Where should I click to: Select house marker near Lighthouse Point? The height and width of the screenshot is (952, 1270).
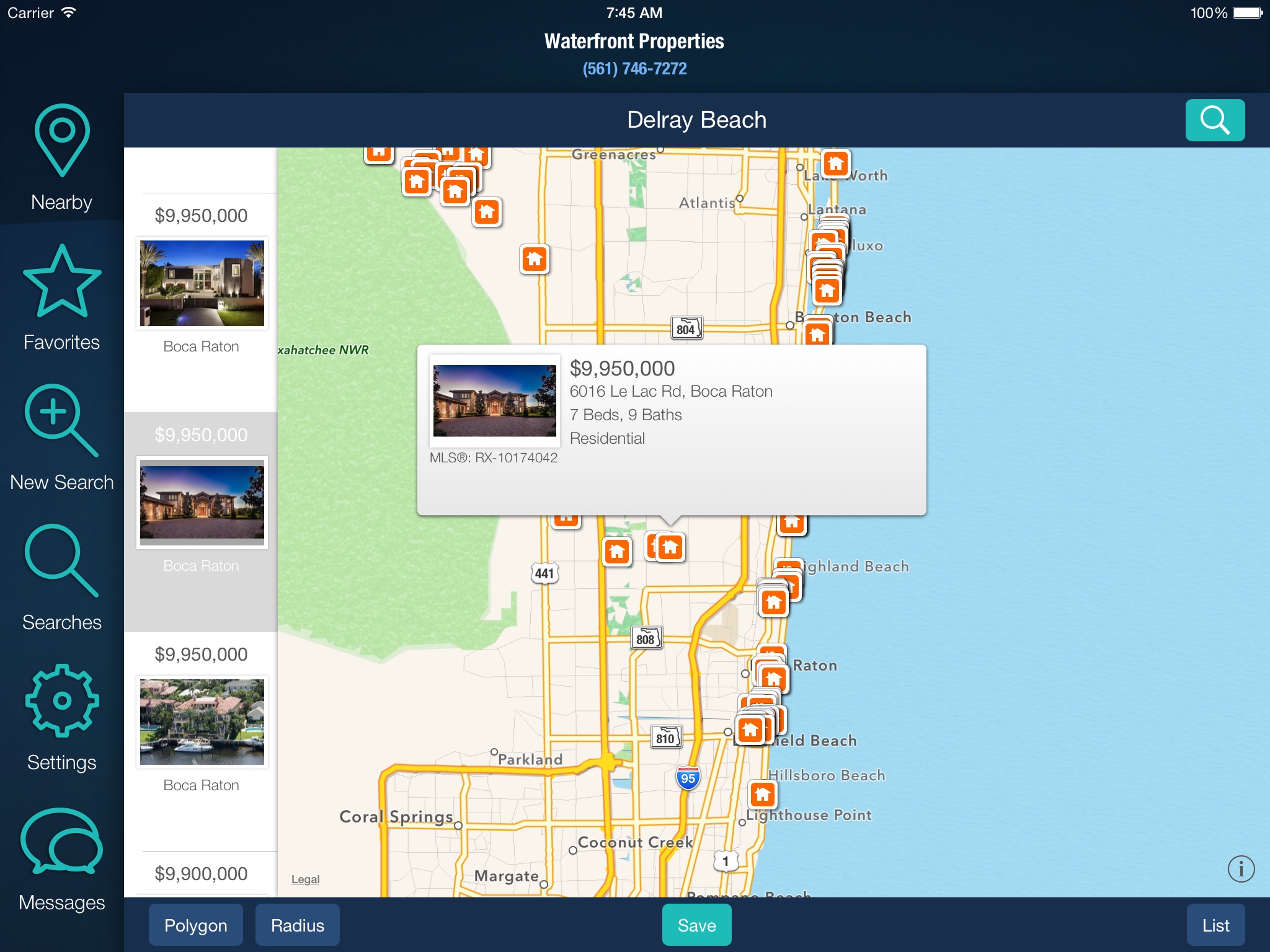click(762, 794)
